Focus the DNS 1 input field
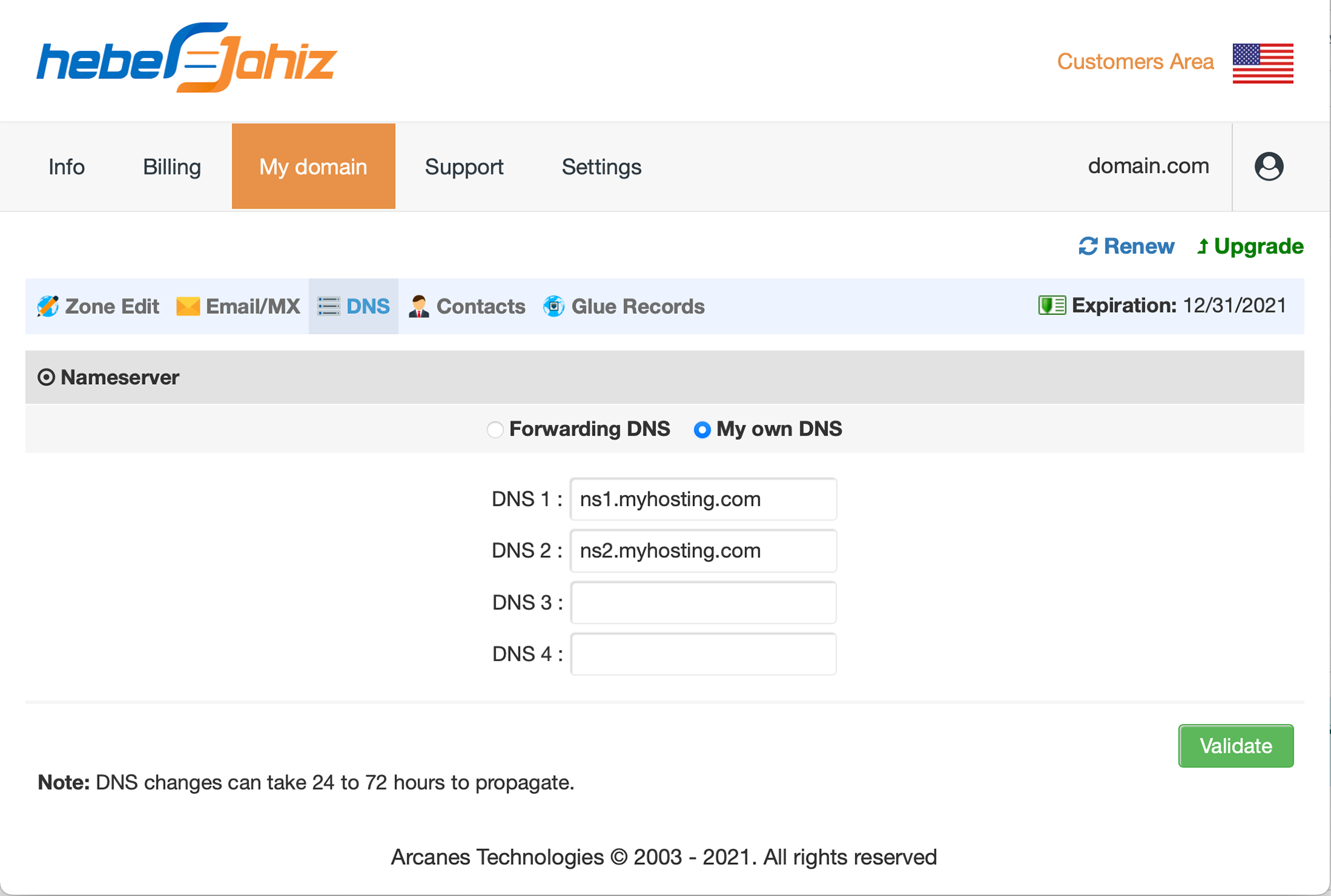This screenshot has width=1331, height=896. pos(703,499)
